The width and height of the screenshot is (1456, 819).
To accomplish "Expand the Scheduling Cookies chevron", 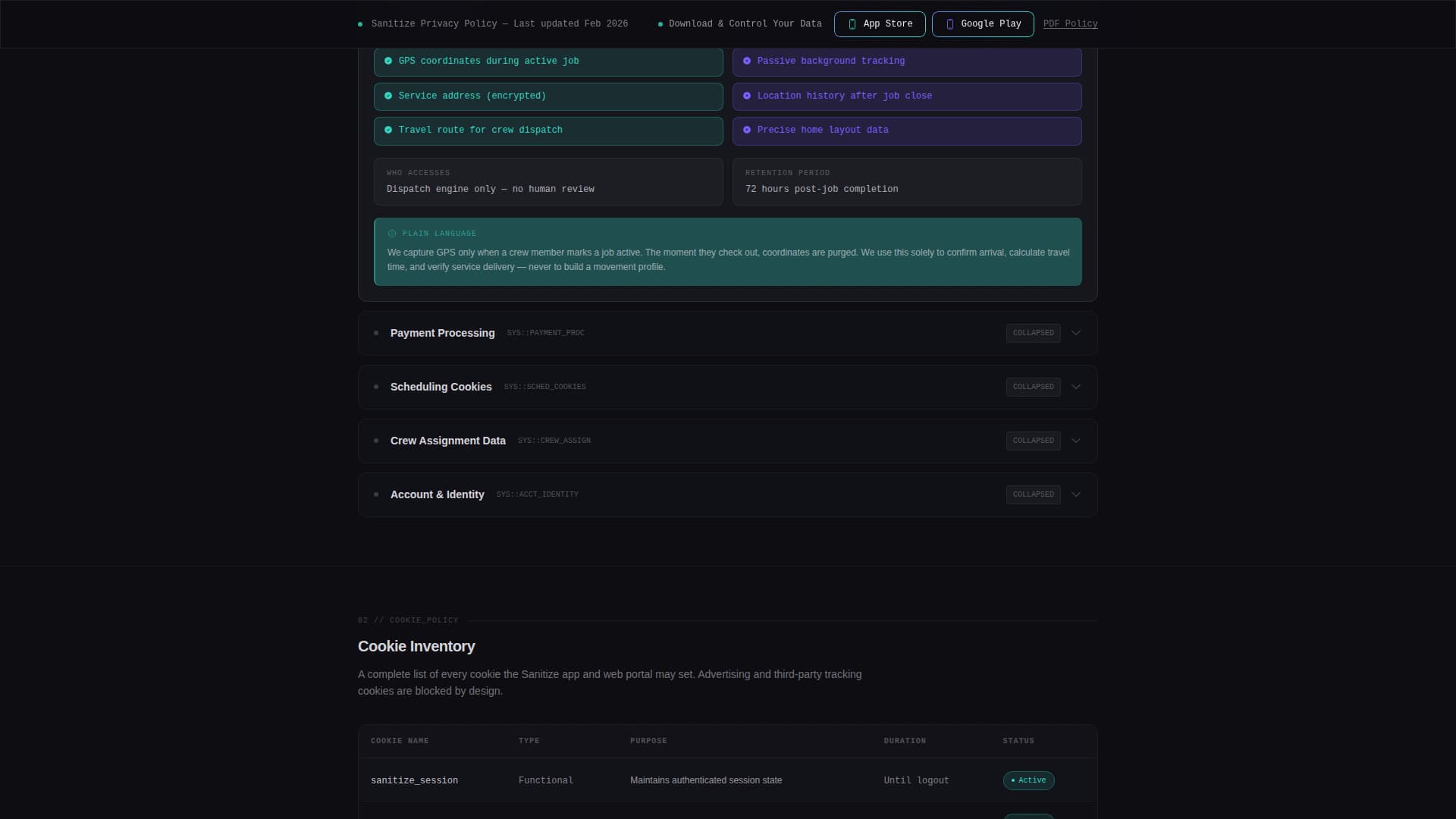I will point(1075,387).
